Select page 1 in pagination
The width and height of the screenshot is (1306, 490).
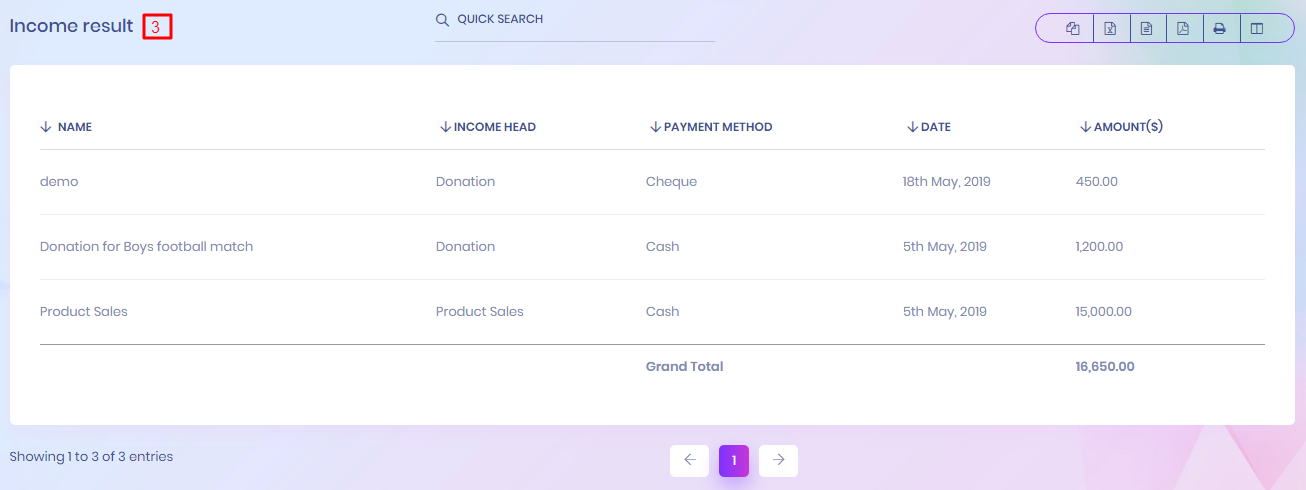click(734, 460)
